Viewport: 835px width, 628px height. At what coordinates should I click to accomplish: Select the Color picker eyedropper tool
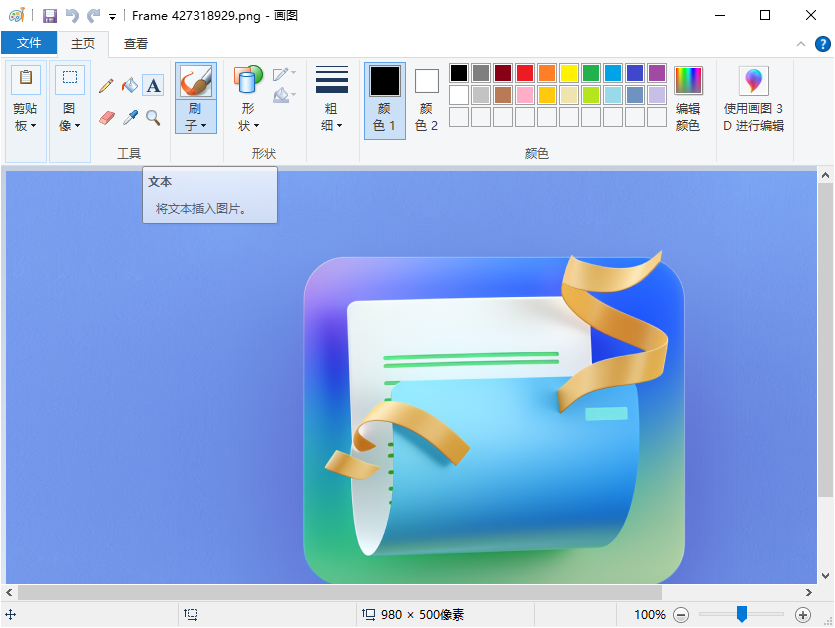(x=130, y=118)
